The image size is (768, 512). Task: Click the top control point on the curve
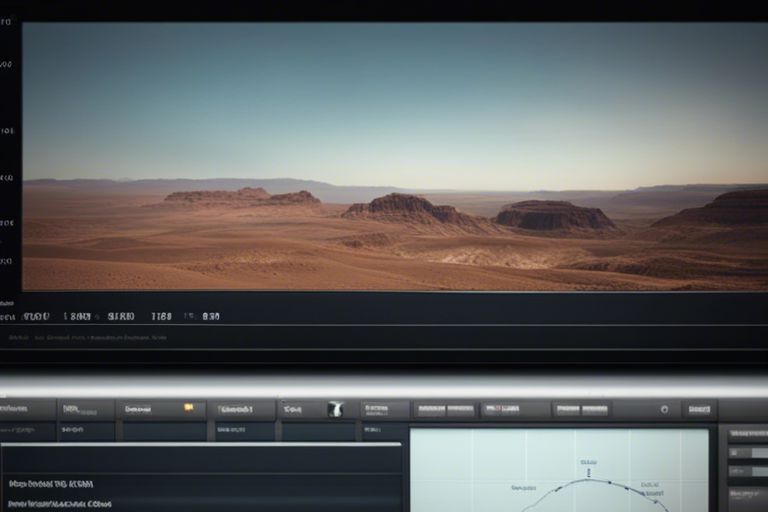pos(587,480)
